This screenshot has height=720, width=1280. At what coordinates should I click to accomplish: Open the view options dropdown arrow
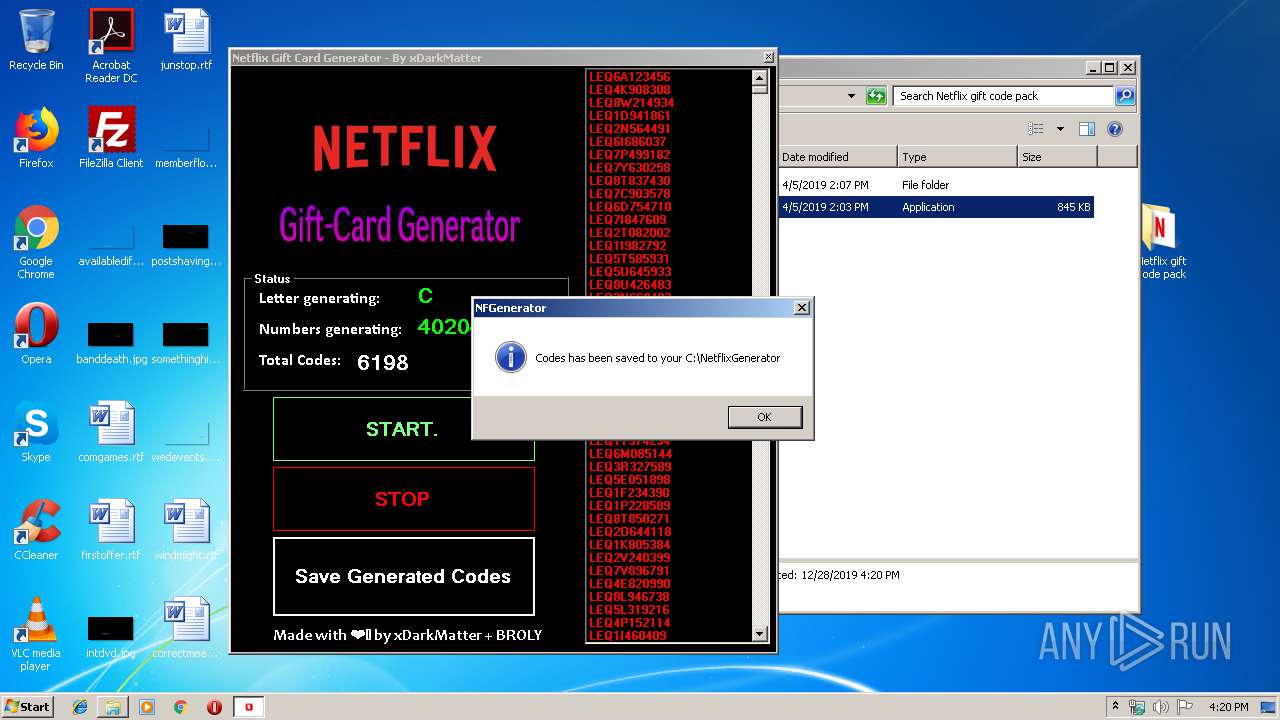pos(1060,129)
